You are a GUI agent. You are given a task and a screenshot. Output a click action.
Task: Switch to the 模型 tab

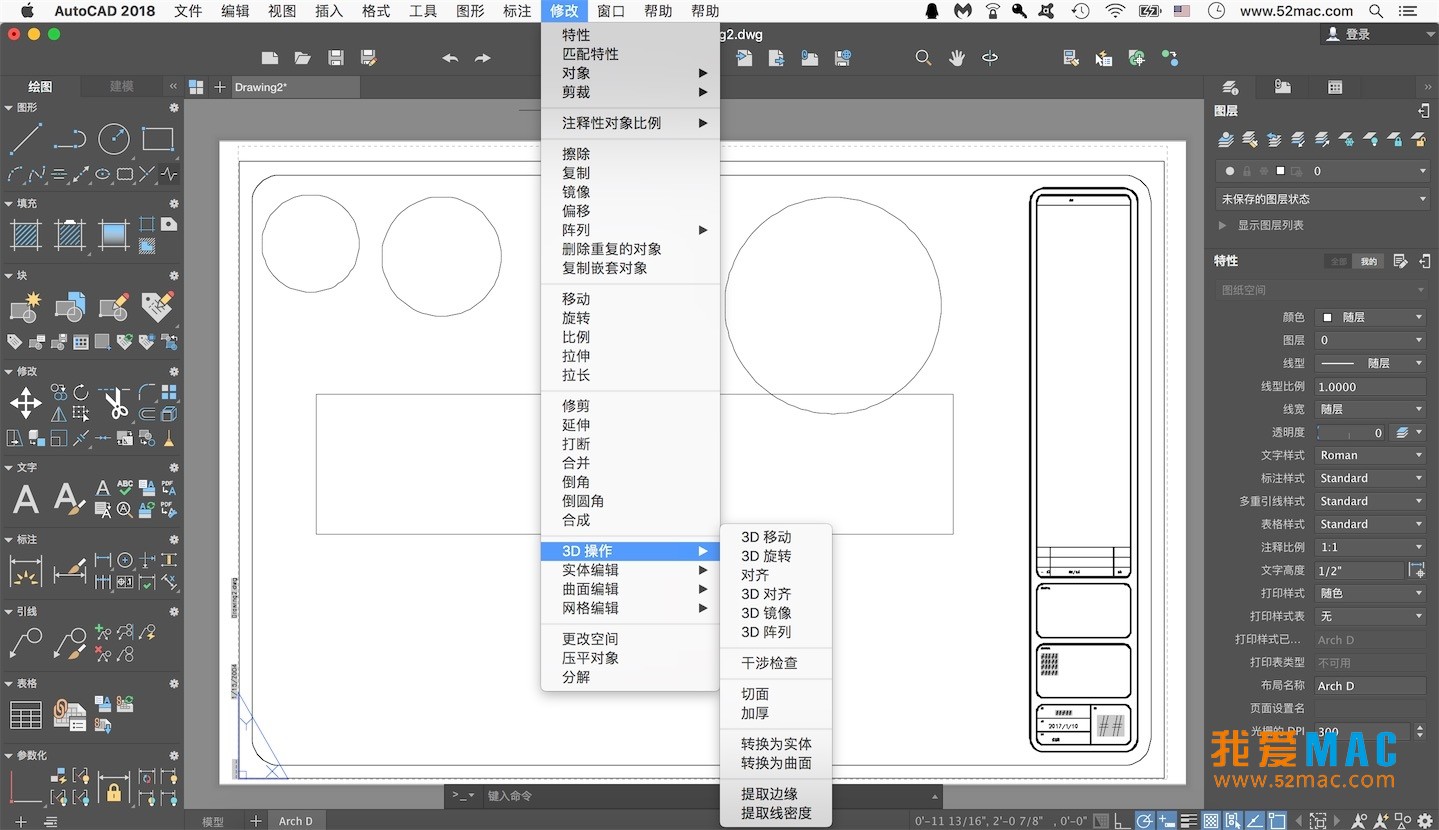tap(211, 820)
